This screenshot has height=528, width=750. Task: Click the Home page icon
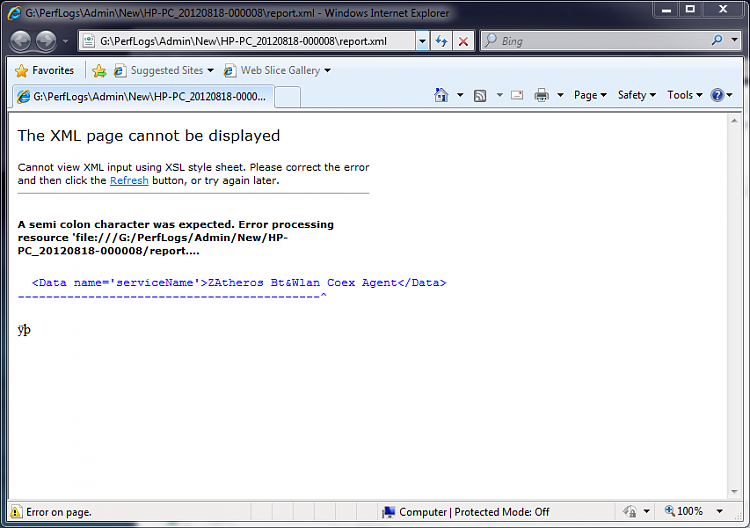click(441, 95)
